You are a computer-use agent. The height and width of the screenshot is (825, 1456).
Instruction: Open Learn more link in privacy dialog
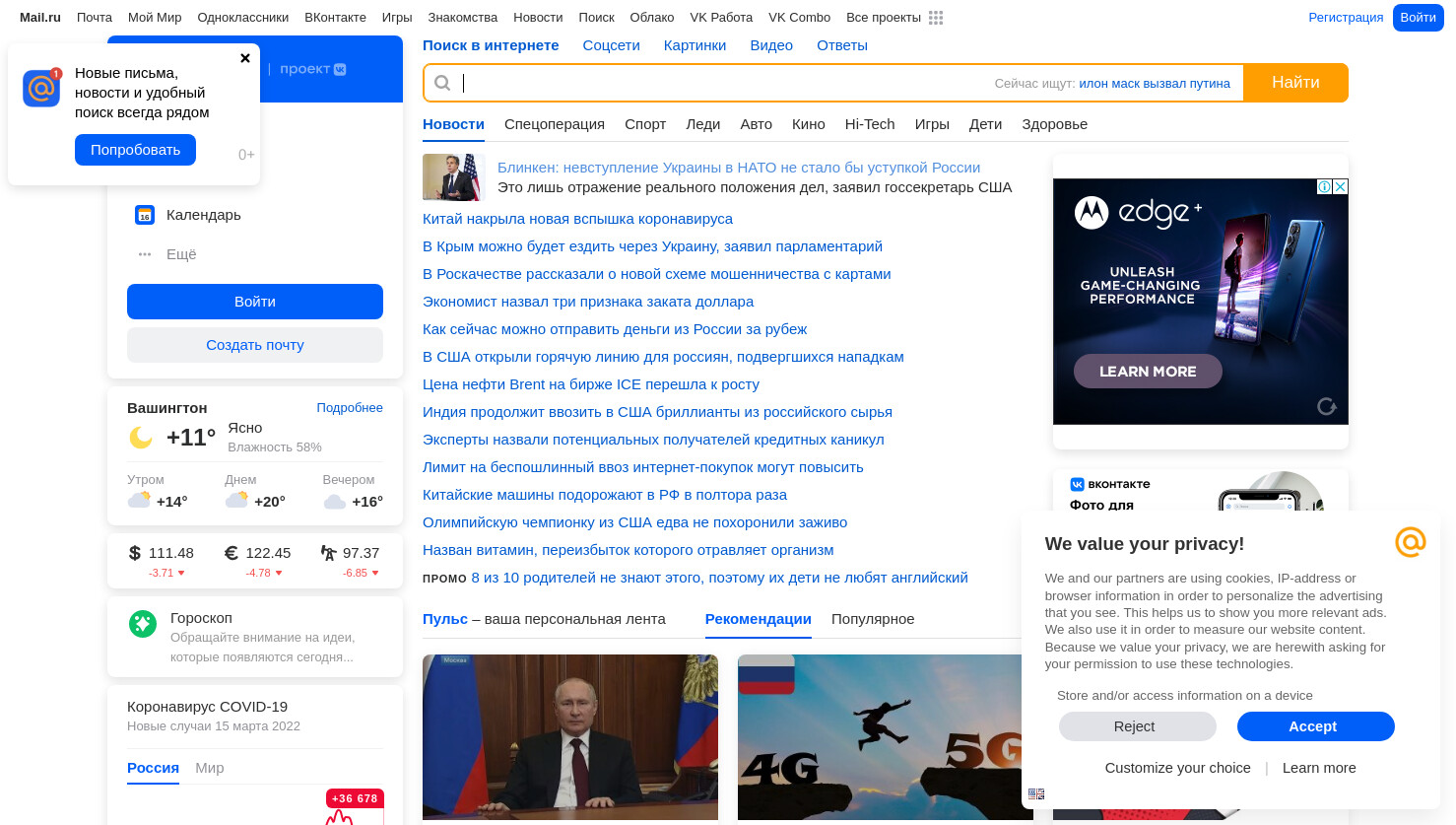(1319, 768)
